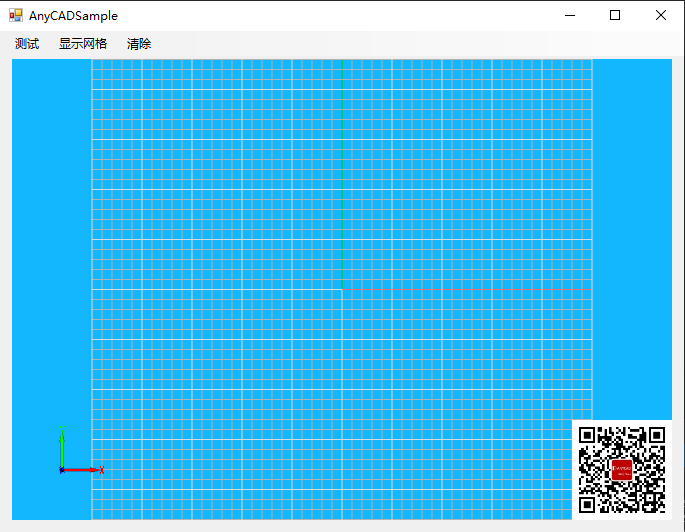The width and height of the screenshot is (685, 532).
Task: Minimize the AnyCADSample window
Action: pyautogui.click(x=569, y=15)
